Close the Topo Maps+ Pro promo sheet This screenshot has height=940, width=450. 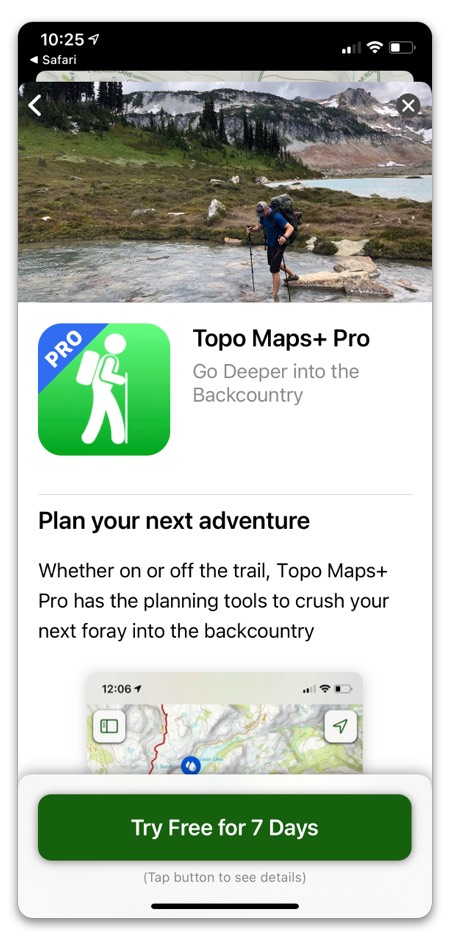pos(408,106)
